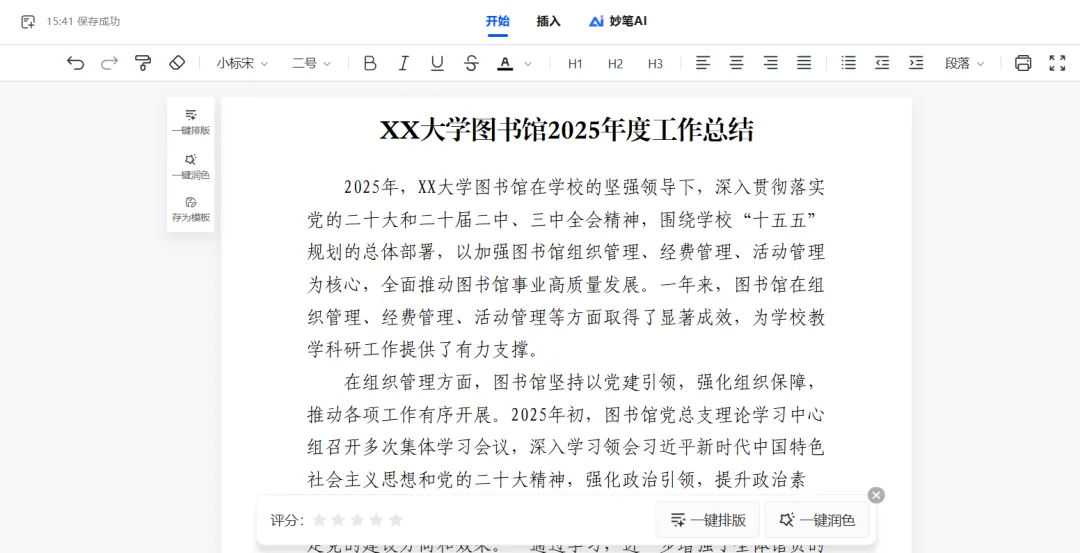Rate three stars in the 评分 bar
This screenshot has width=1080, height=553.
357,520
